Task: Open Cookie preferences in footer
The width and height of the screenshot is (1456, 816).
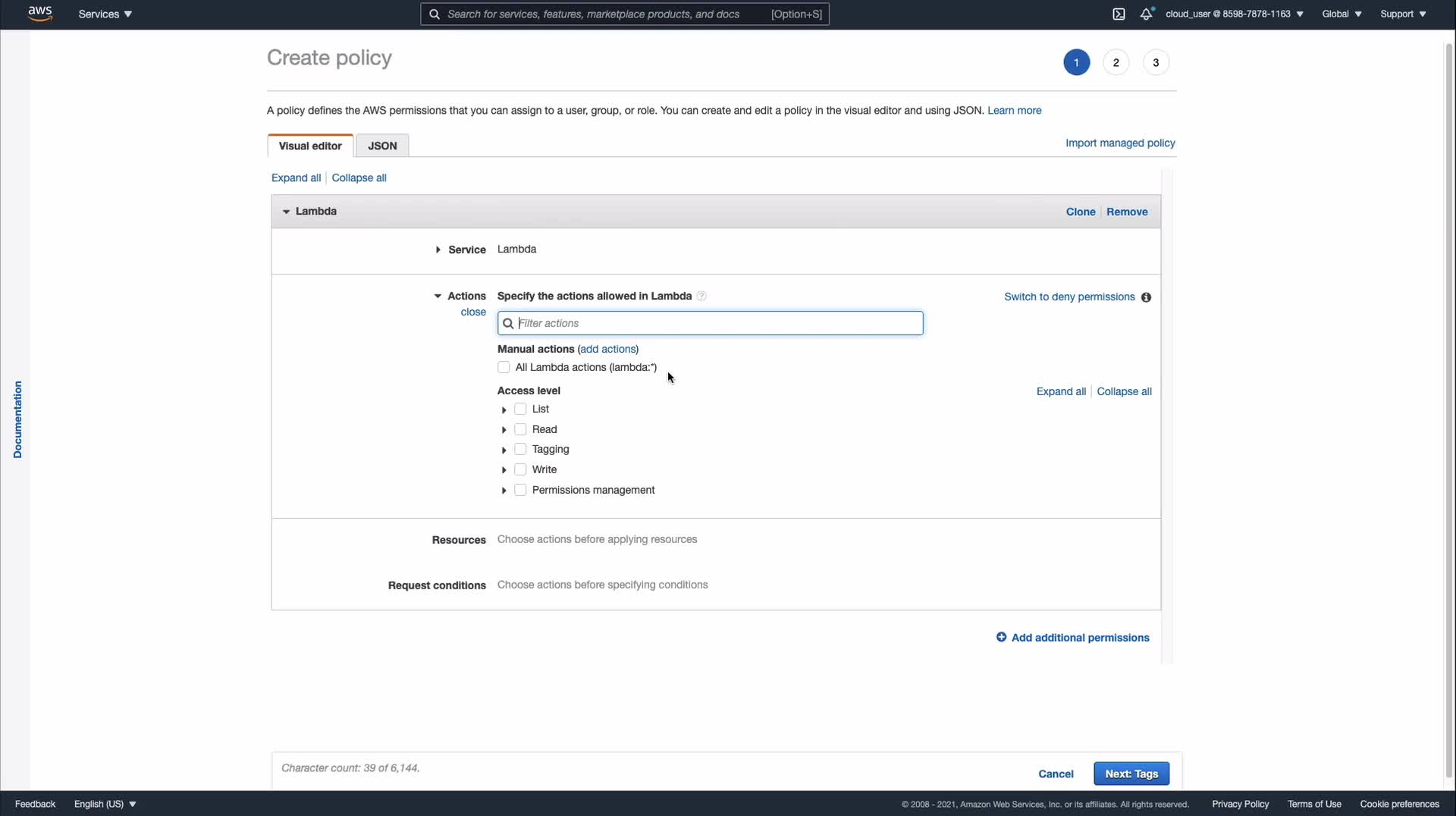Action: pyautogui.click(x=1399, y=804)
